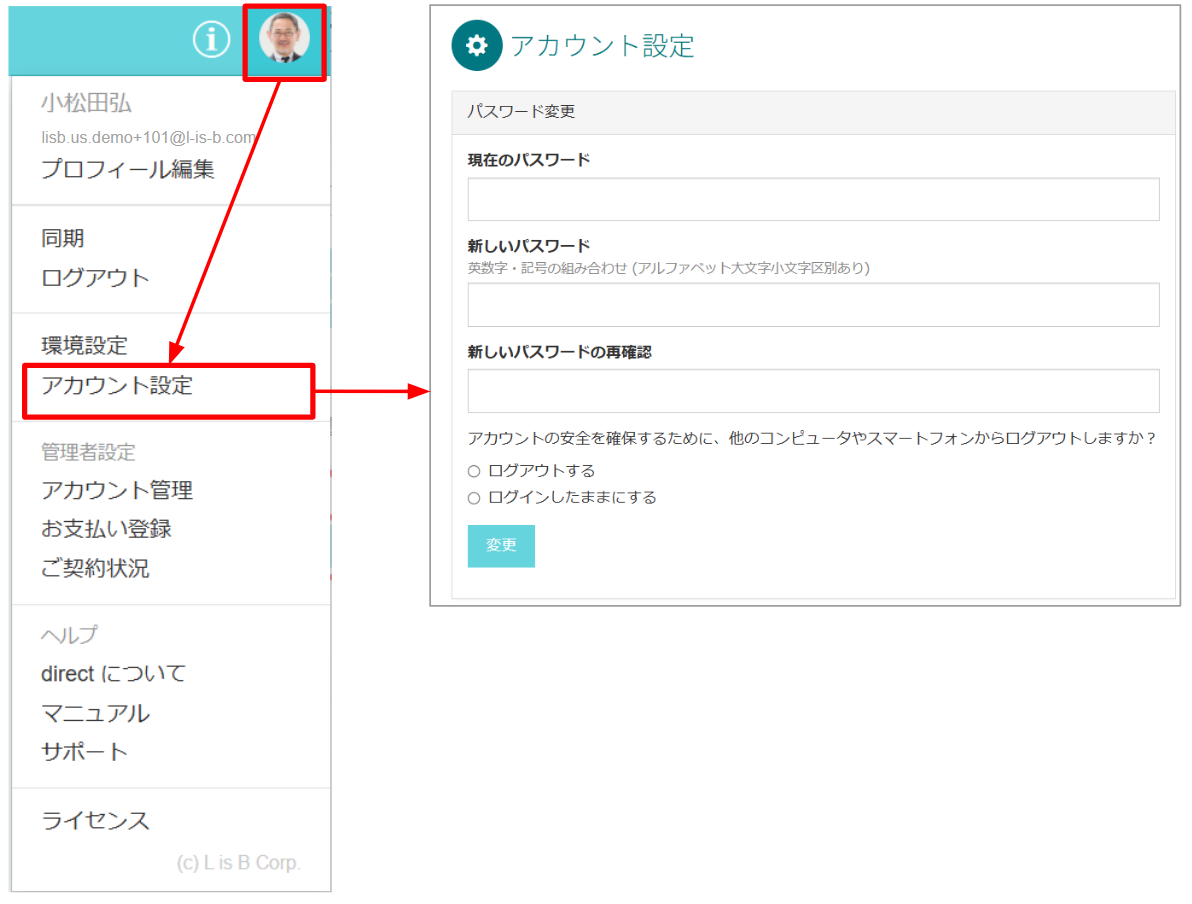Open ご契約状況 menu entry

pyautogui.click(x=95, y=568)
